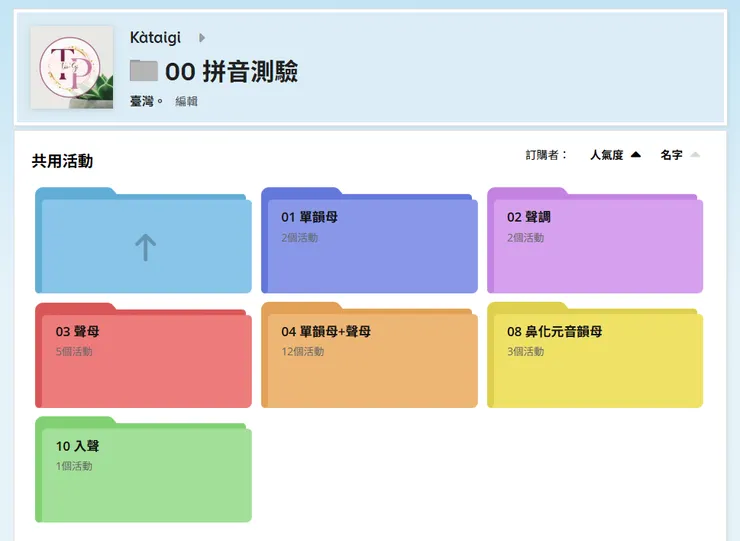Open the 10 入聲 green folder
This screenshot has width=740, height=541.
click(x=144, y=475)
